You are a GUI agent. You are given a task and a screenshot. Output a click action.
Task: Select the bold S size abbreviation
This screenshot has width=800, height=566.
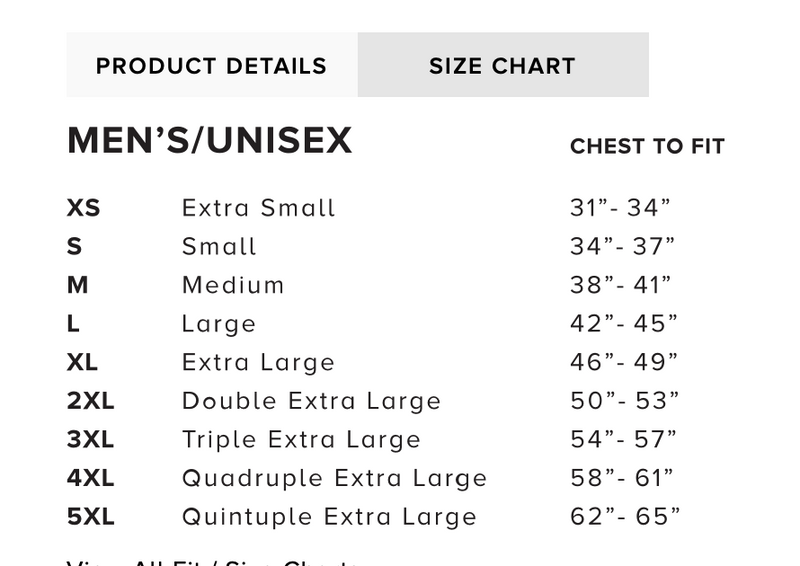74,247
